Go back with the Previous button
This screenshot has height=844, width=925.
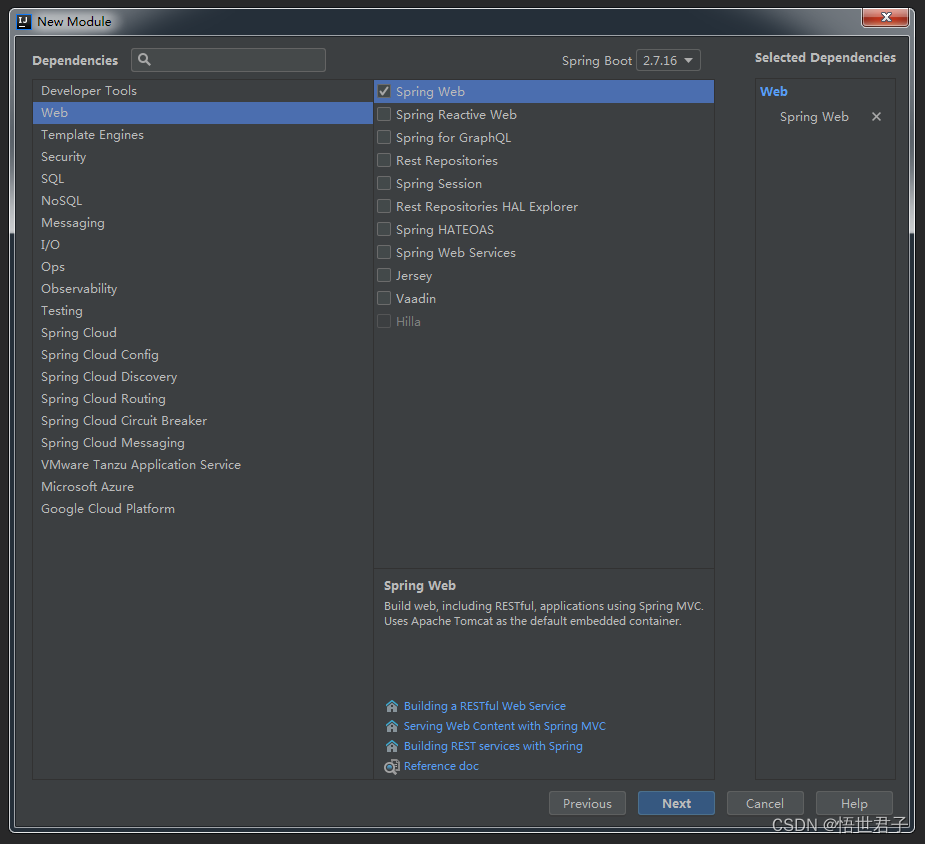click(x=587, y=803)
